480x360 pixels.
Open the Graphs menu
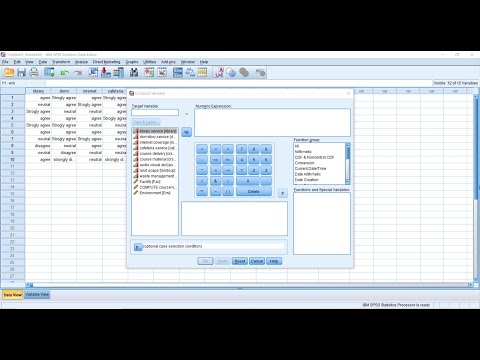132,62
